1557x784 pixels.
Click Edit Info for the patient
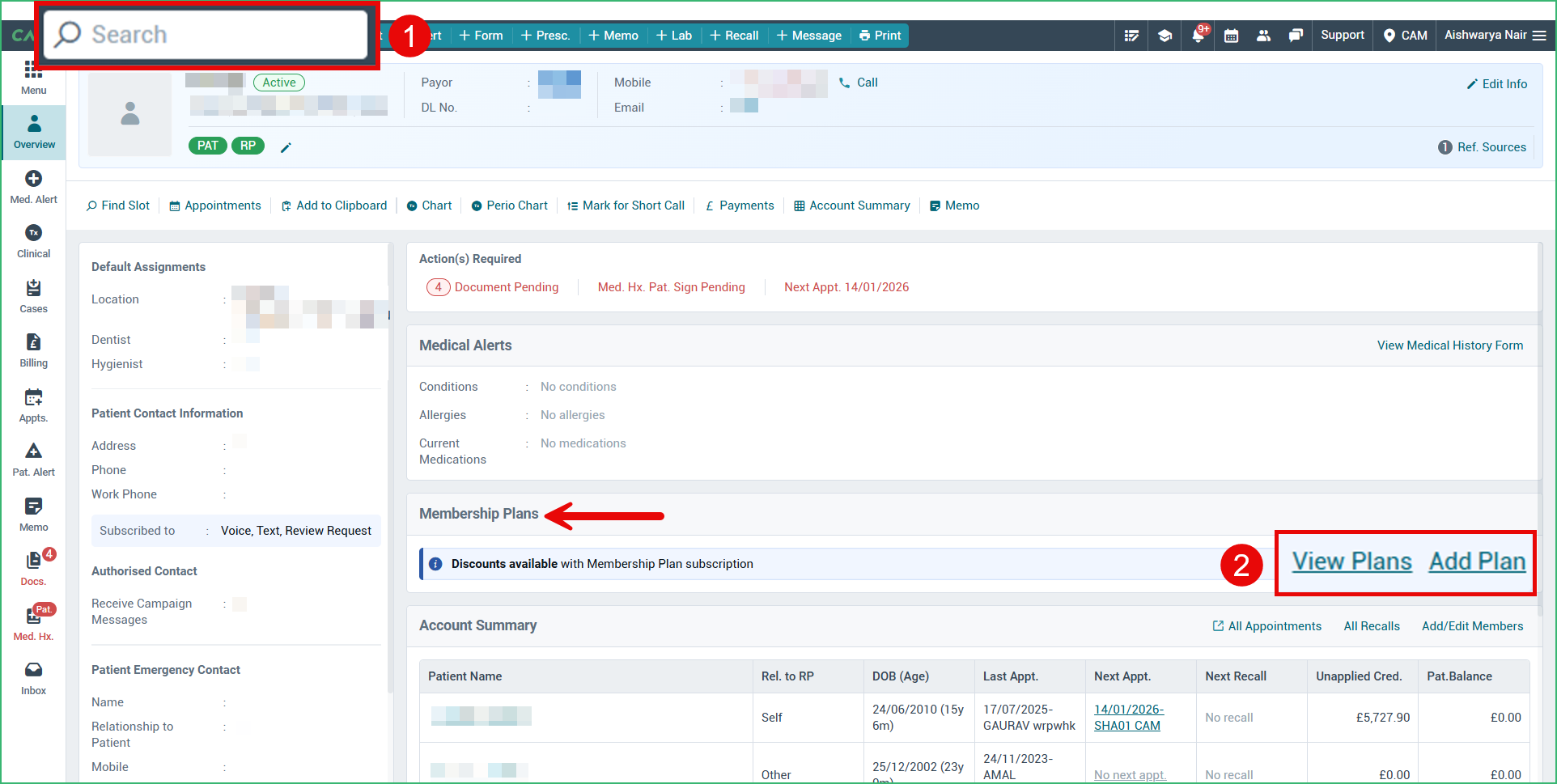pyautogui.click(x=1496, y=83)
